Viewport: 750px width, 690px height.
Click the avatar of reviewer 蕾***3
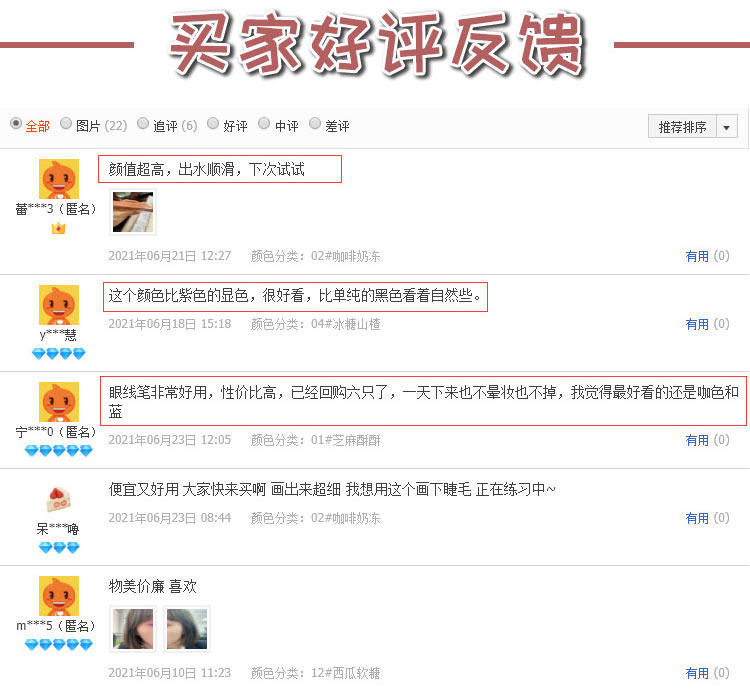pos(59,179)
